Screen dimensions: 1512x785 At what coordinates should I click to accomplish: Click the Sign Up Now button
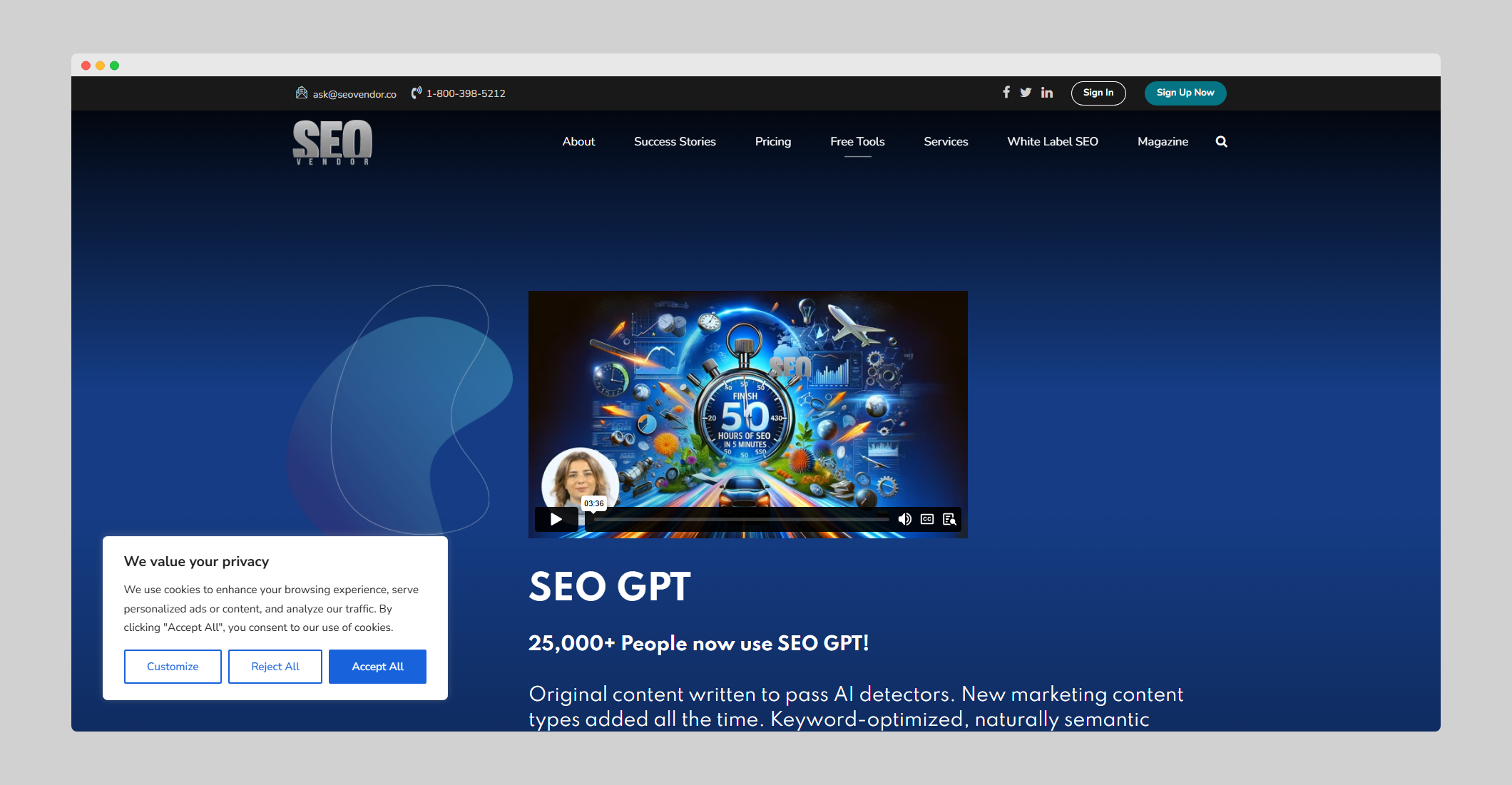tap(1185, 92)
